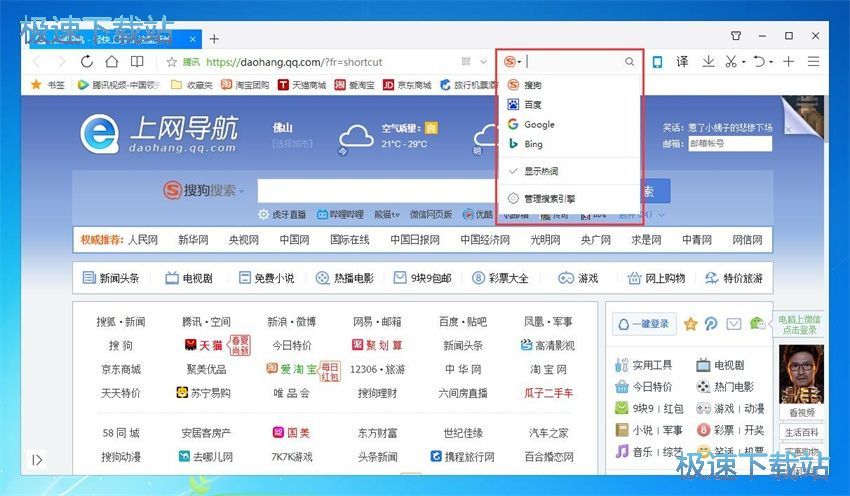
Task: Click the 上网导航 logo
Action: tap(158, 133)
